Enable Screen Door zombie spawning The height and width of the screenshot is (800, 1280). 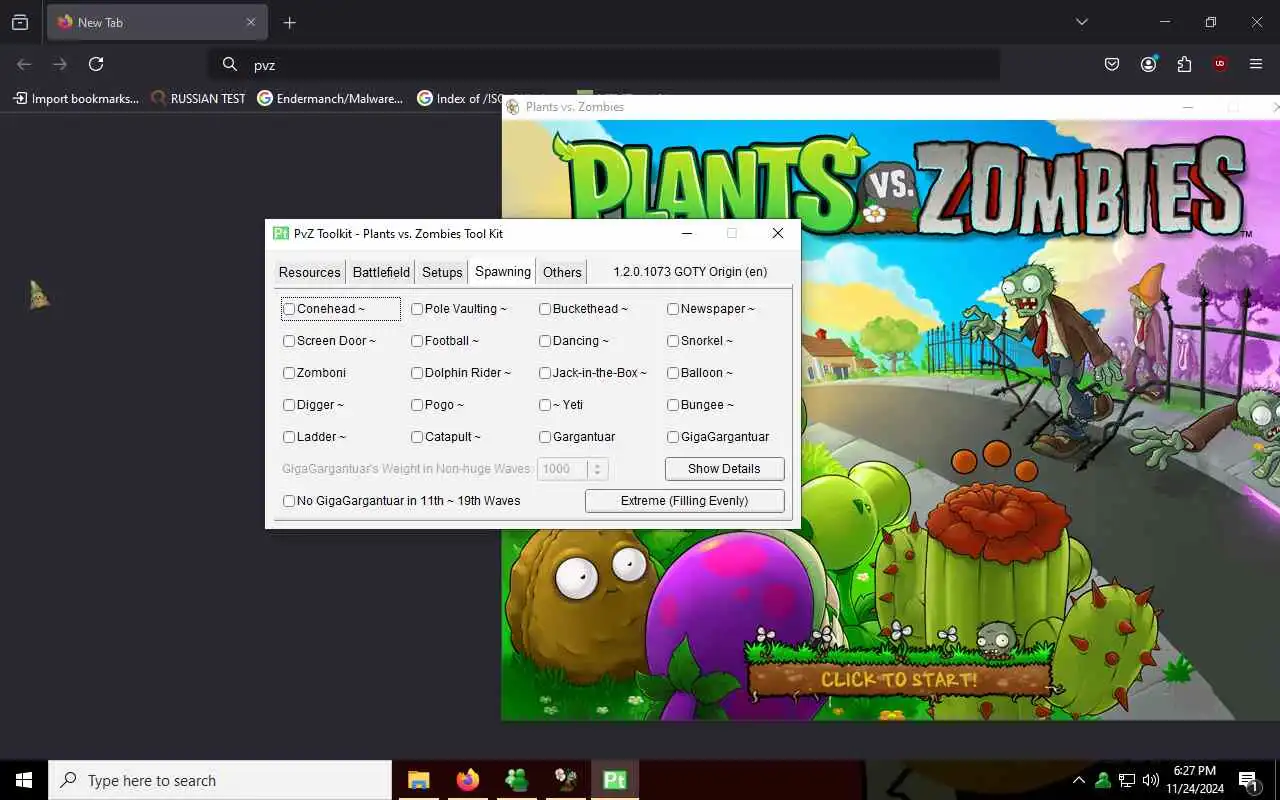click(289, 341)
